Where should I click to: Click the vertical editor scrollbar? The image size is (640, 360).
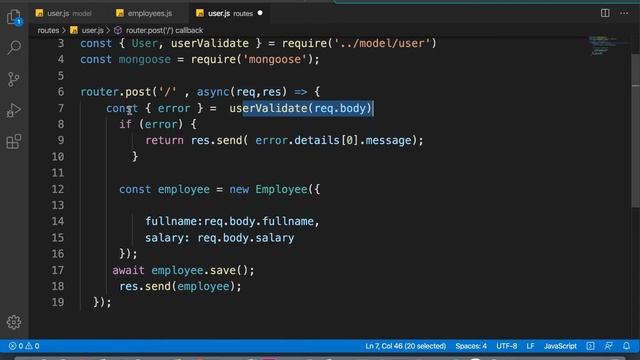tap(636, 131)
